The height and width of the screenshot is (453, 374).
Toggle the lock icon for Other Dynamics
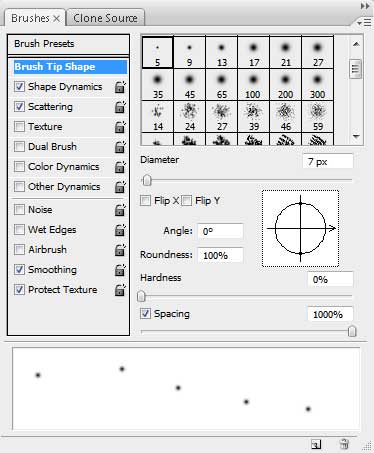point(120,187)
